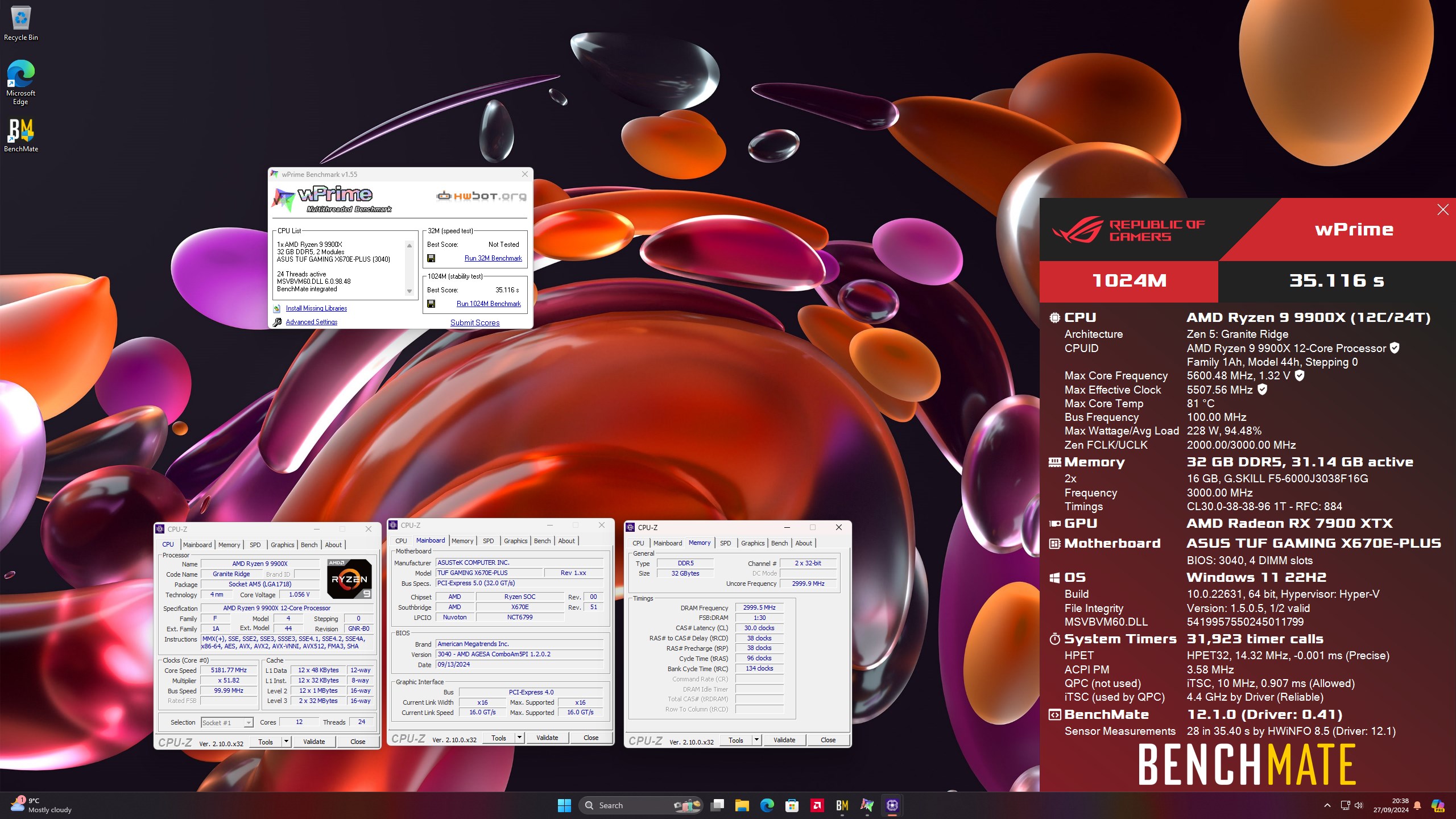Open Task View from the taskbar
The image size is (1456, 819).
(x=717, y=805)
